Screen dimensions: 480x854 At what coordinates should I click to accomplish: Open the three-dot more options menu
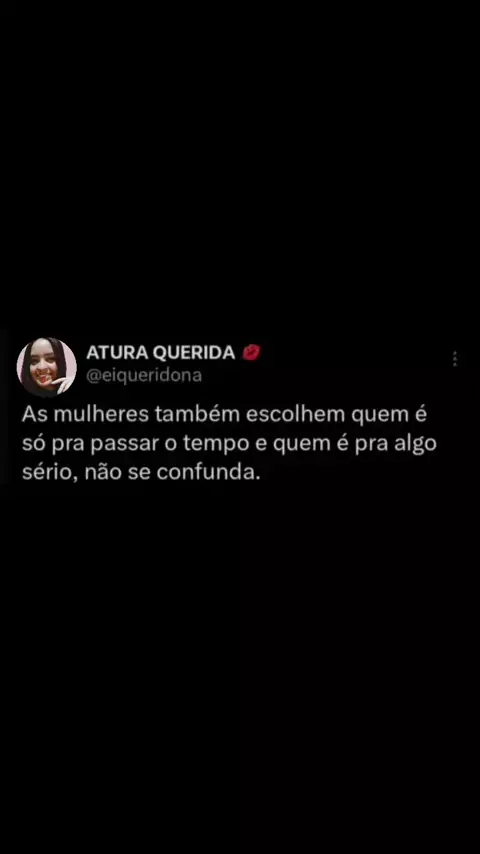[x=454, y=359]
